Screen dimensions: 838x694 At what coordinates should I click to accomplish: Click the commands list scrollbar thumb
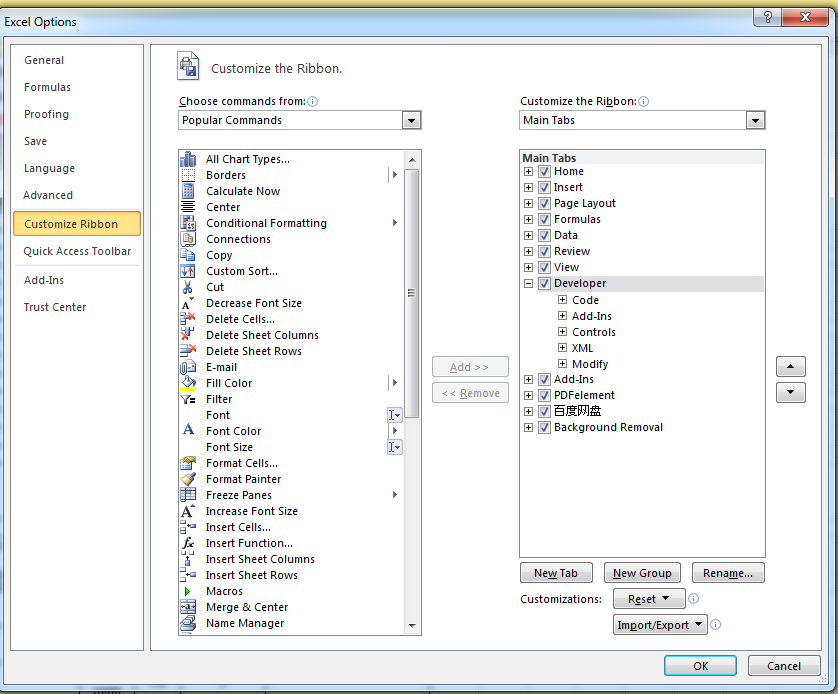point(411,293)
